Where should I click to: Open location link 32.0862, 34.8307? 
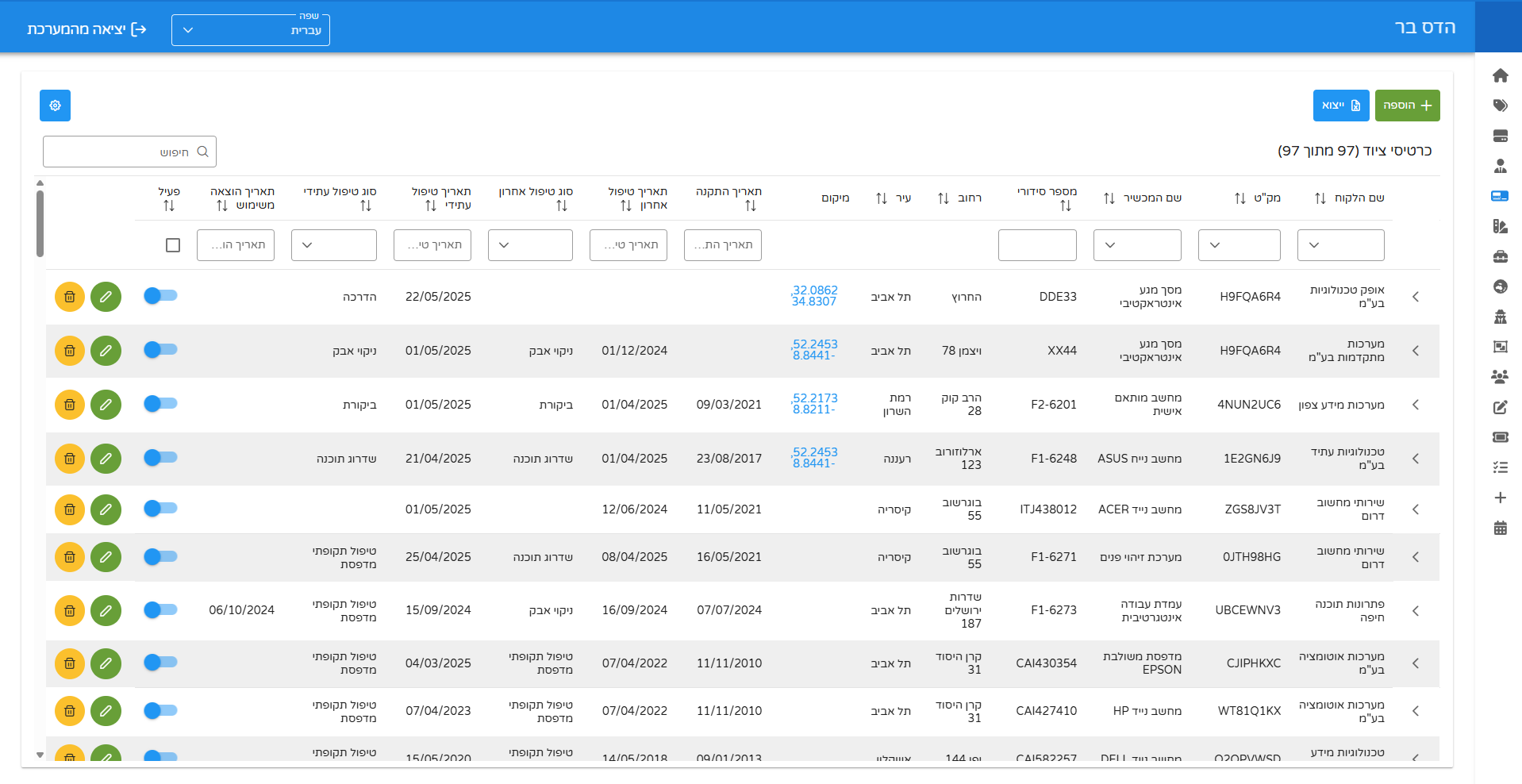pos(814,296)
